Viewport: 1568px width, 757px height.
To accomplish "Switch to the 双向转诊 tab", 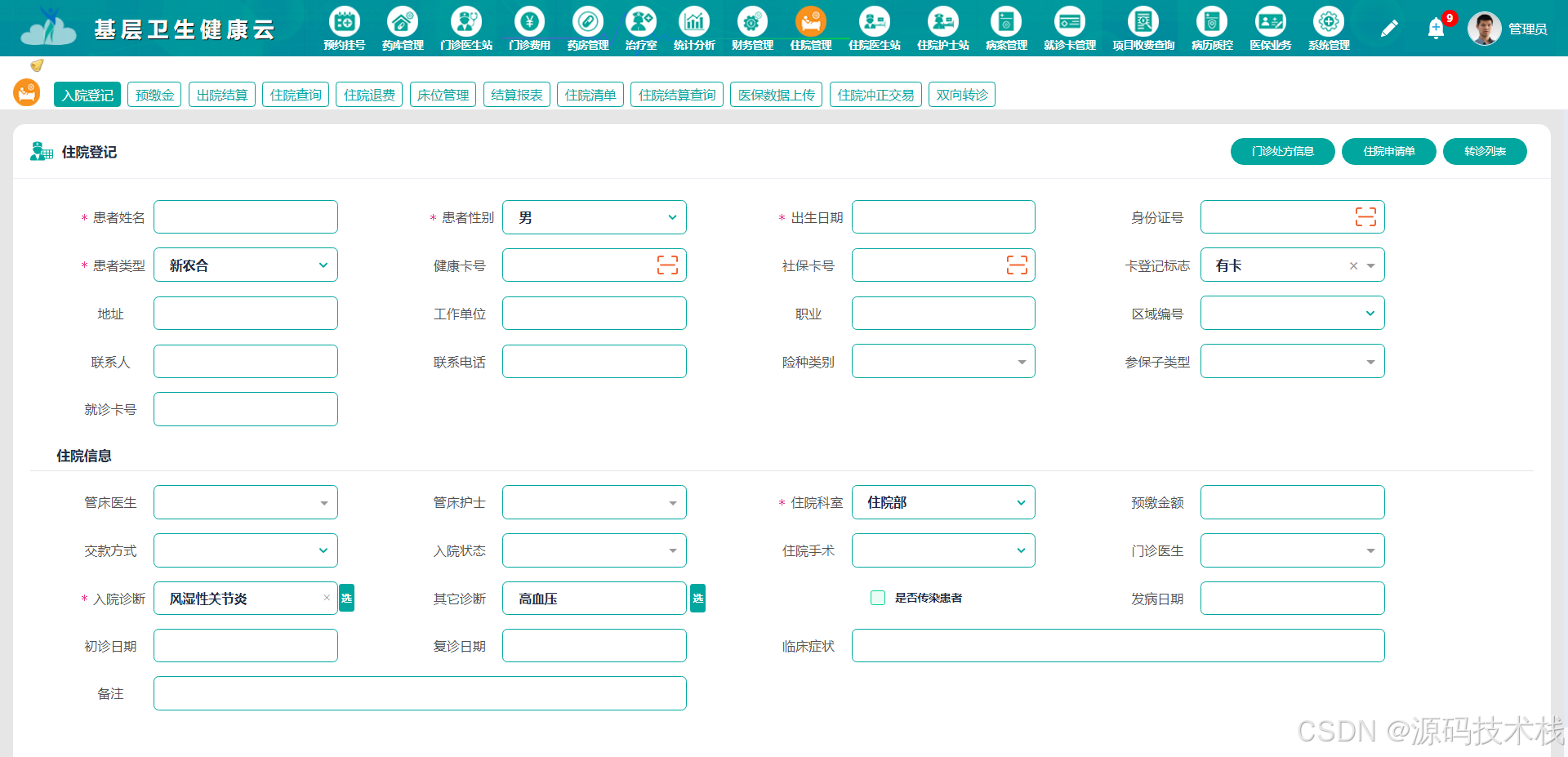I will [x=962, y=95].
